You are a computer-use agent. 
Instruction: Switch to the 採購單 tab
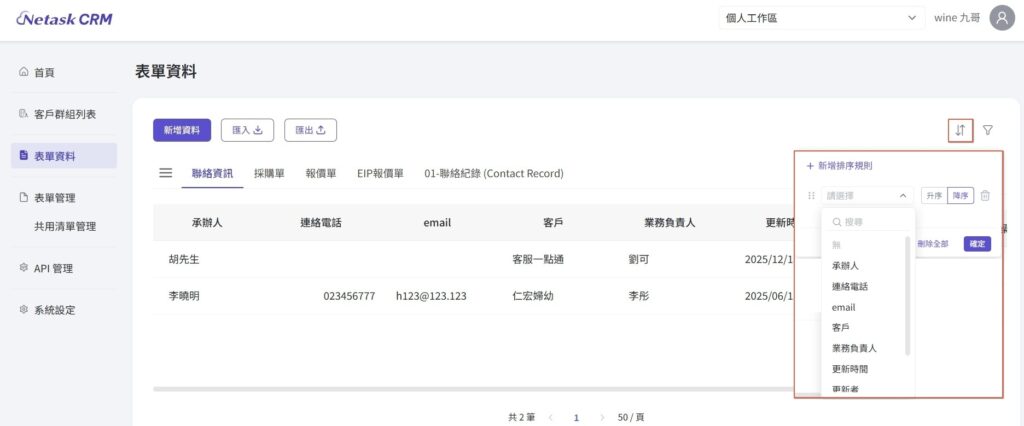tap(269, 173)
